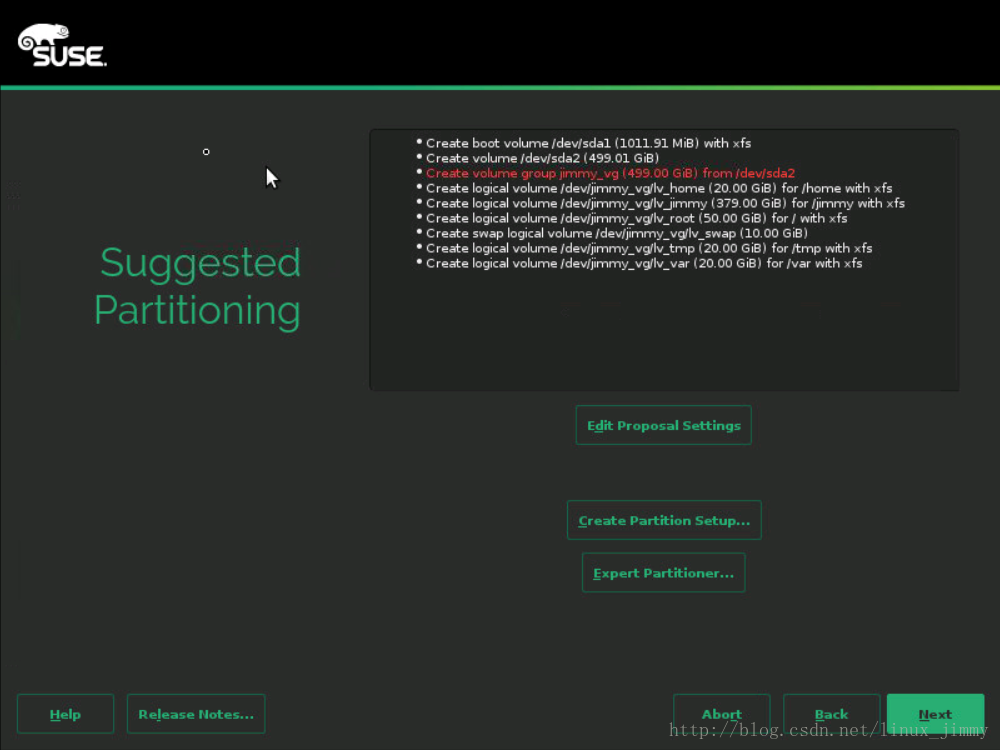The image size is (1000, 750).
Task: Click the SUSE chameleon logo
Action: tap(62, 45)
